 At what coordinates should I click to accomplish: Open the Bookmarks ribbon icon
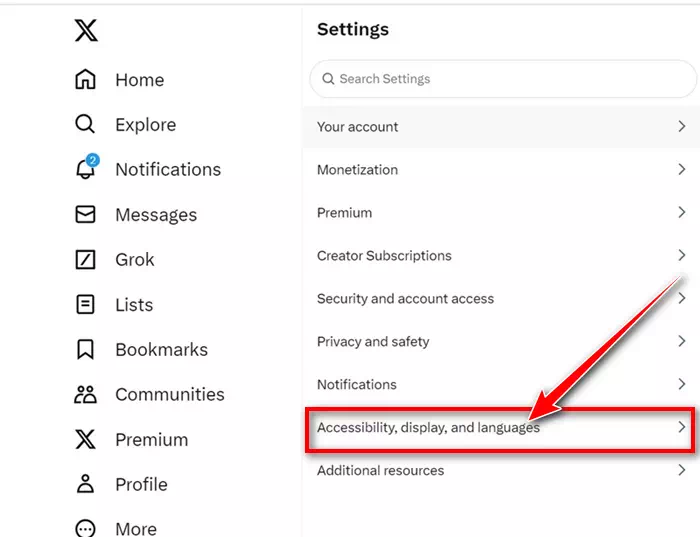coord(85,349)
